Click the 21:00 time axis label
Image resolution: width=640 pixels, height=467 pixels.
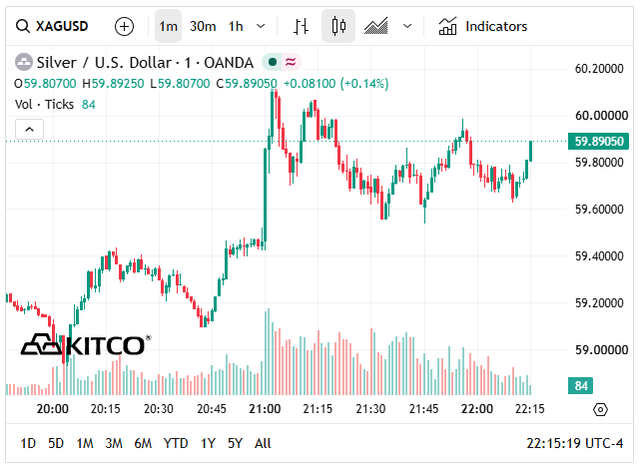click(x=265, y=409)
